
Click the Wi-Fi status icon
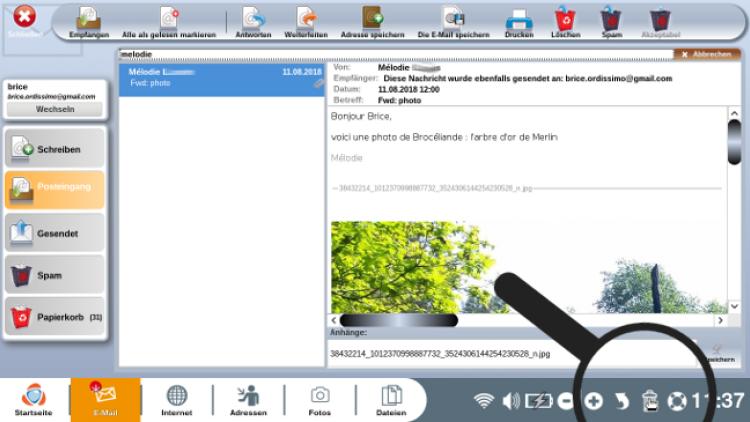(x=484, y=400)
